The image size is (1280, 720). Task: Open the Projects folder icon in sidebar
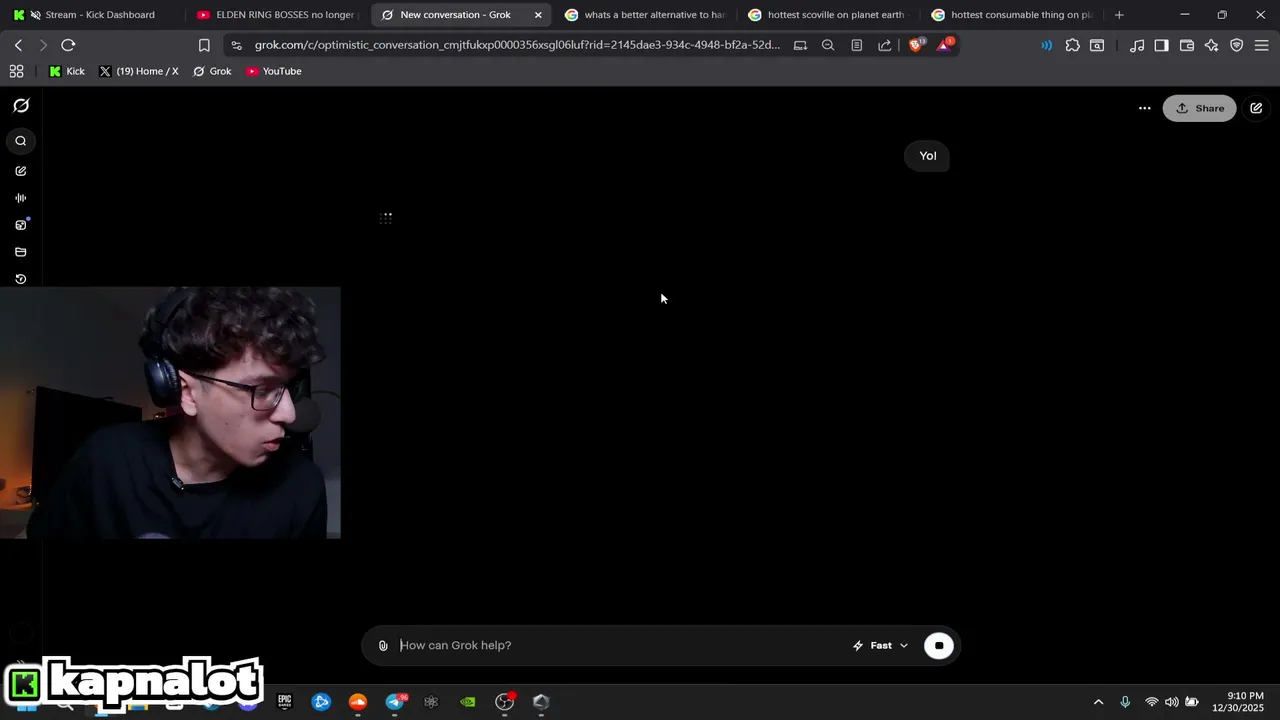[21, 252]
